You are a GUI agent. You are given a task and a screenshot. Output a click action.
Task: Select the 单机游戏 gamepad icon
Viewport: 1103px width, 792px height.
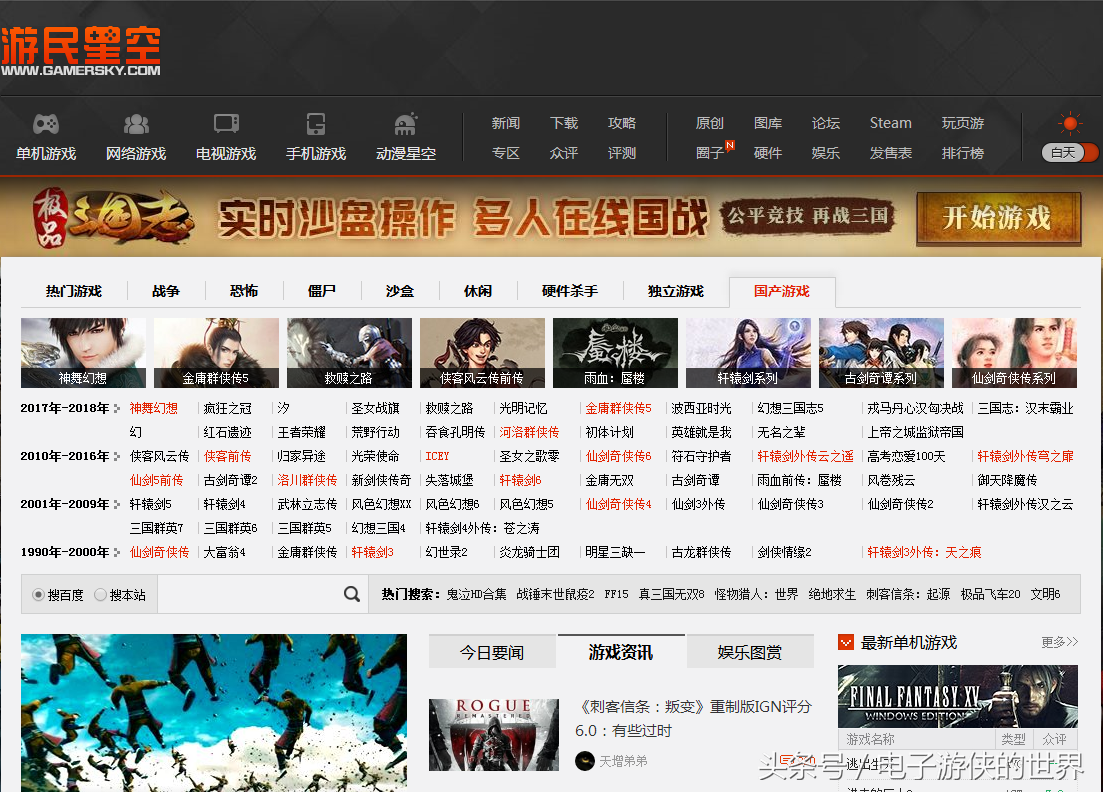[x=46, y=124]
